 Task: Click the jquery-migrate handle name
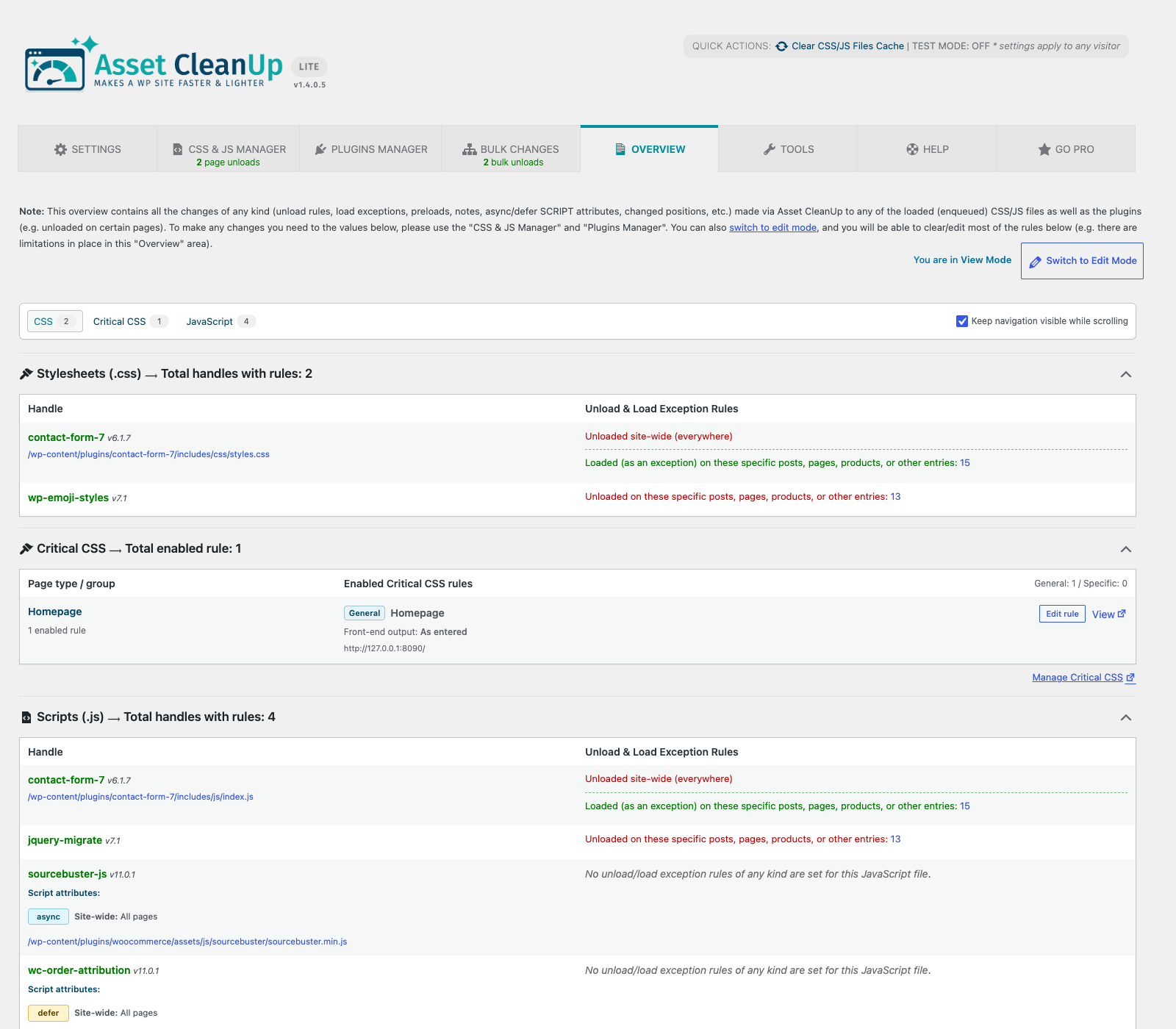65,840
